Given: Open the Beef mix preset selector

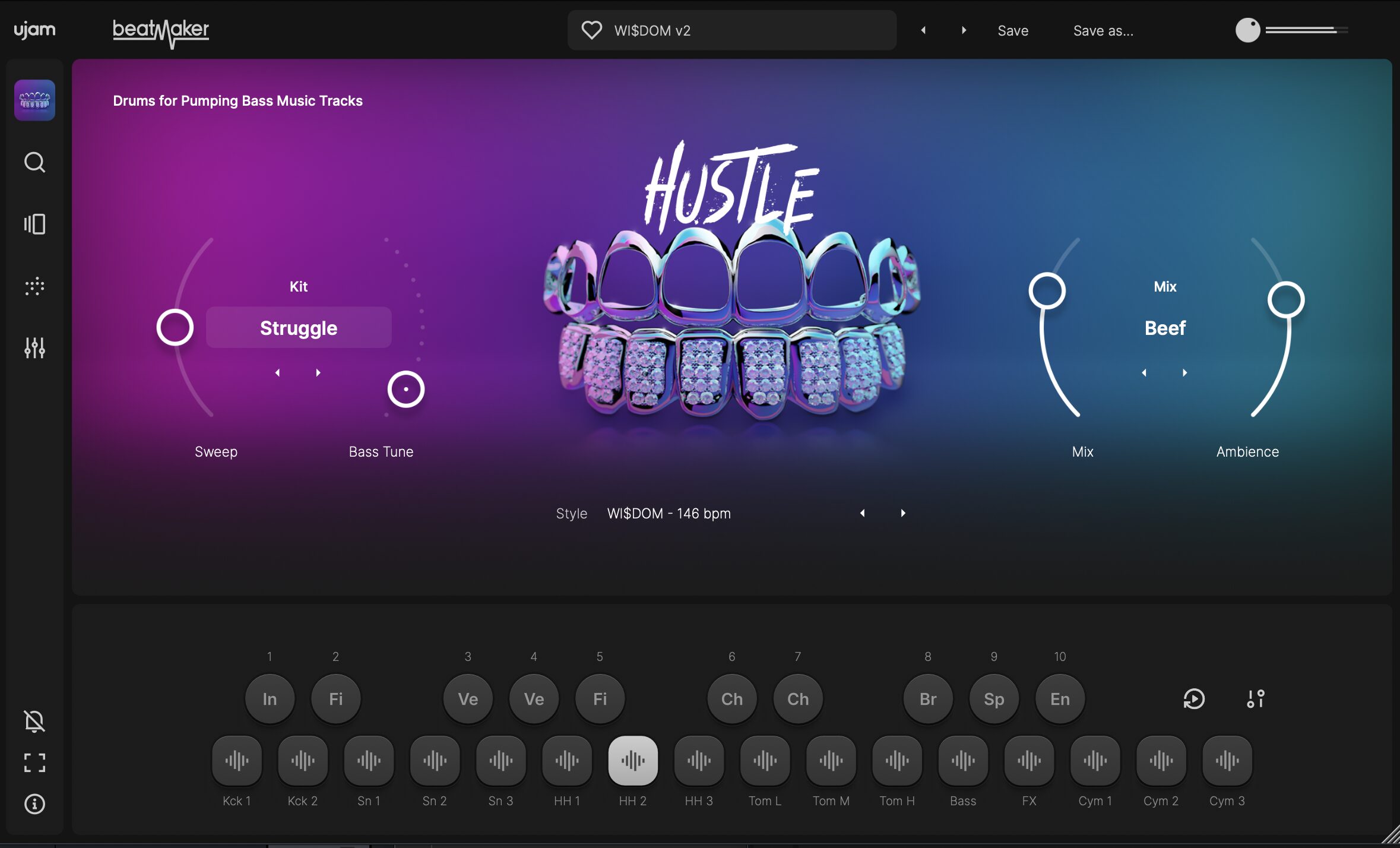Looking at the screenshot, I should click(1165, 328).
